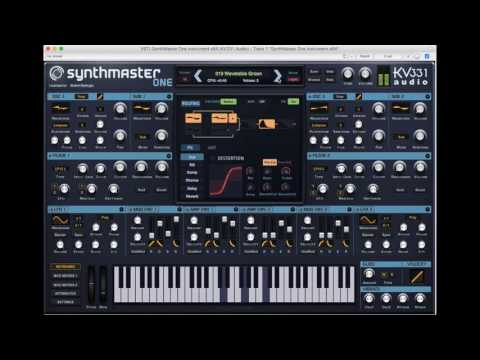Screen dimensions: 480x360
Task: Toggle the LFO 1 power button
Action: click(122, 209)
